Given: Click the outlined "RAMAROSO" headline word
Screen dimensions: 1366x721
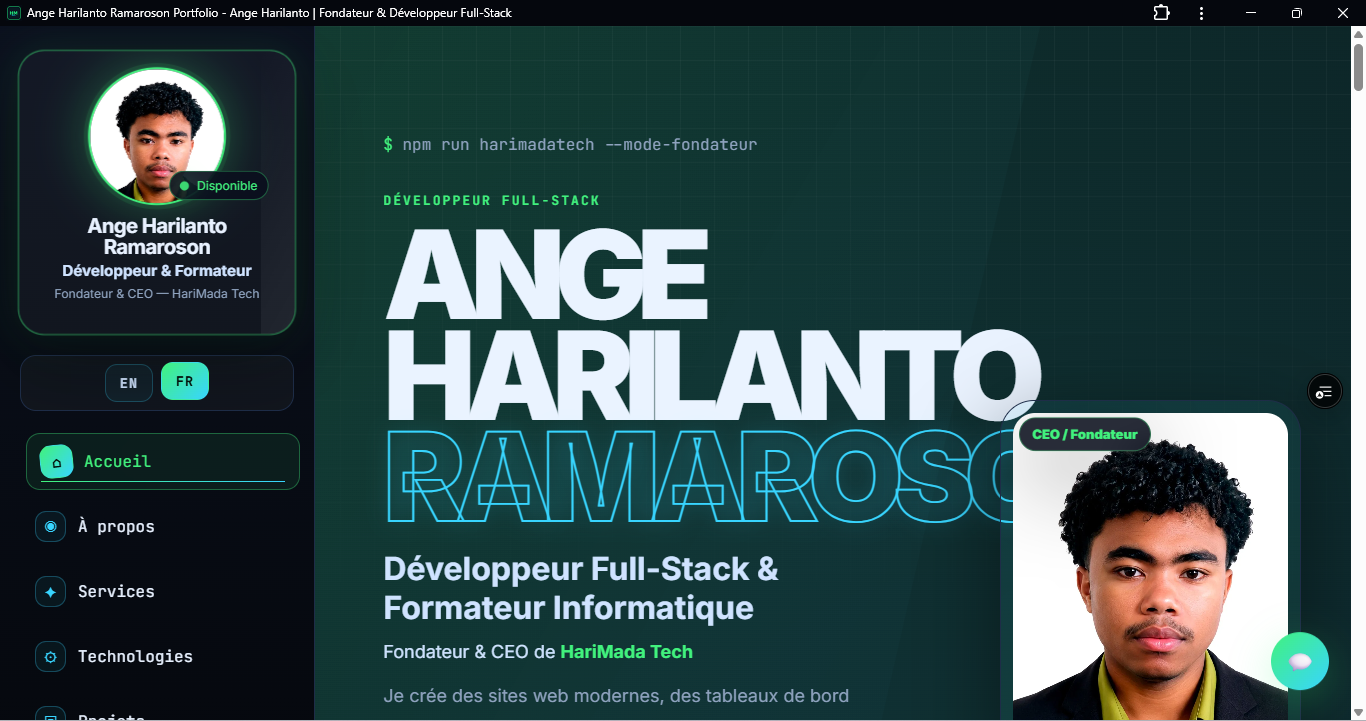Looking at the screenshot, I should [x=698, y=477].
